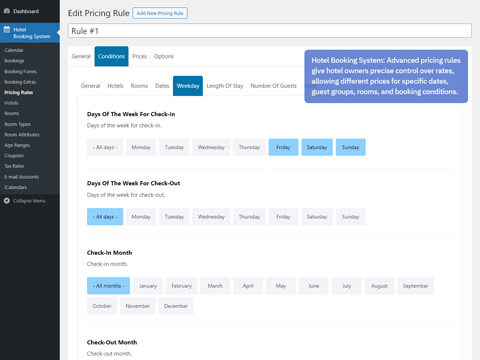The height and width of the screenshot is (360, 480).
Task: Select April as check-in month
Action: tap(248, 286)
